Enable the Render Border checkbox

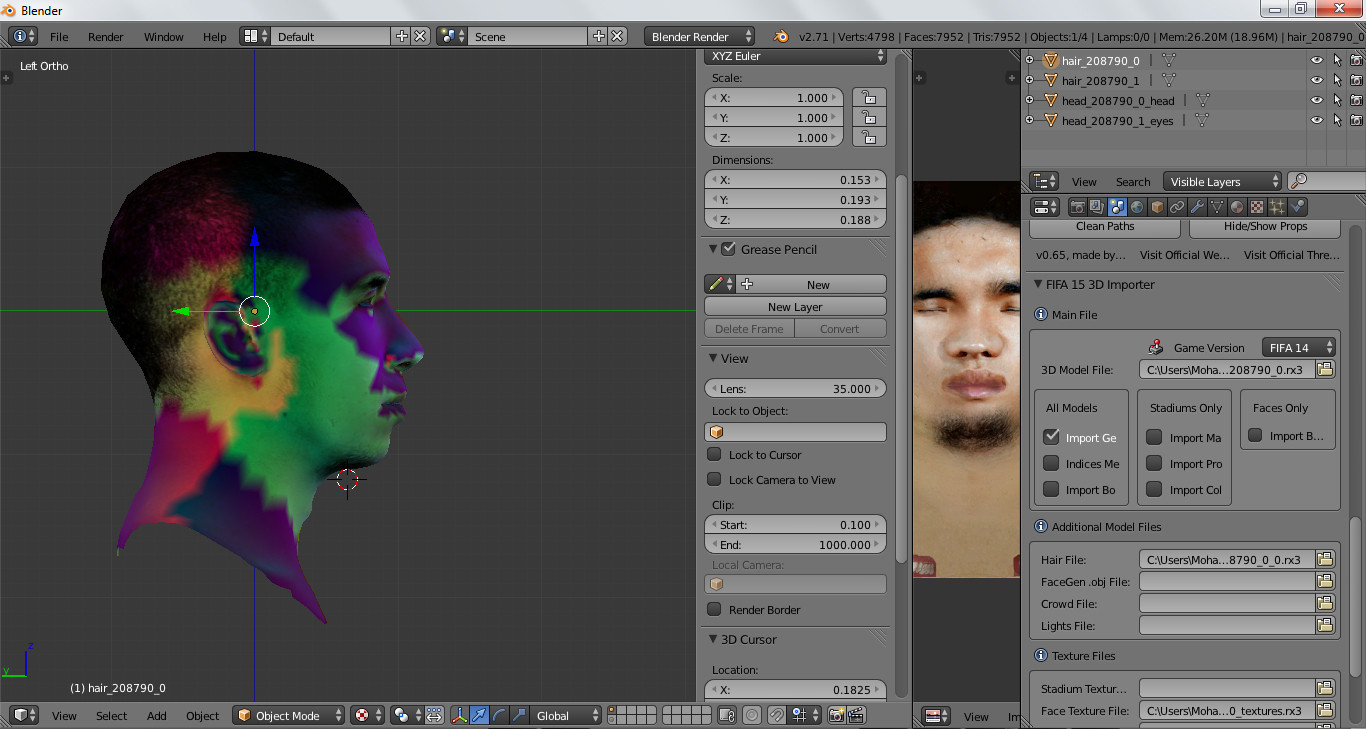(714, 610)
